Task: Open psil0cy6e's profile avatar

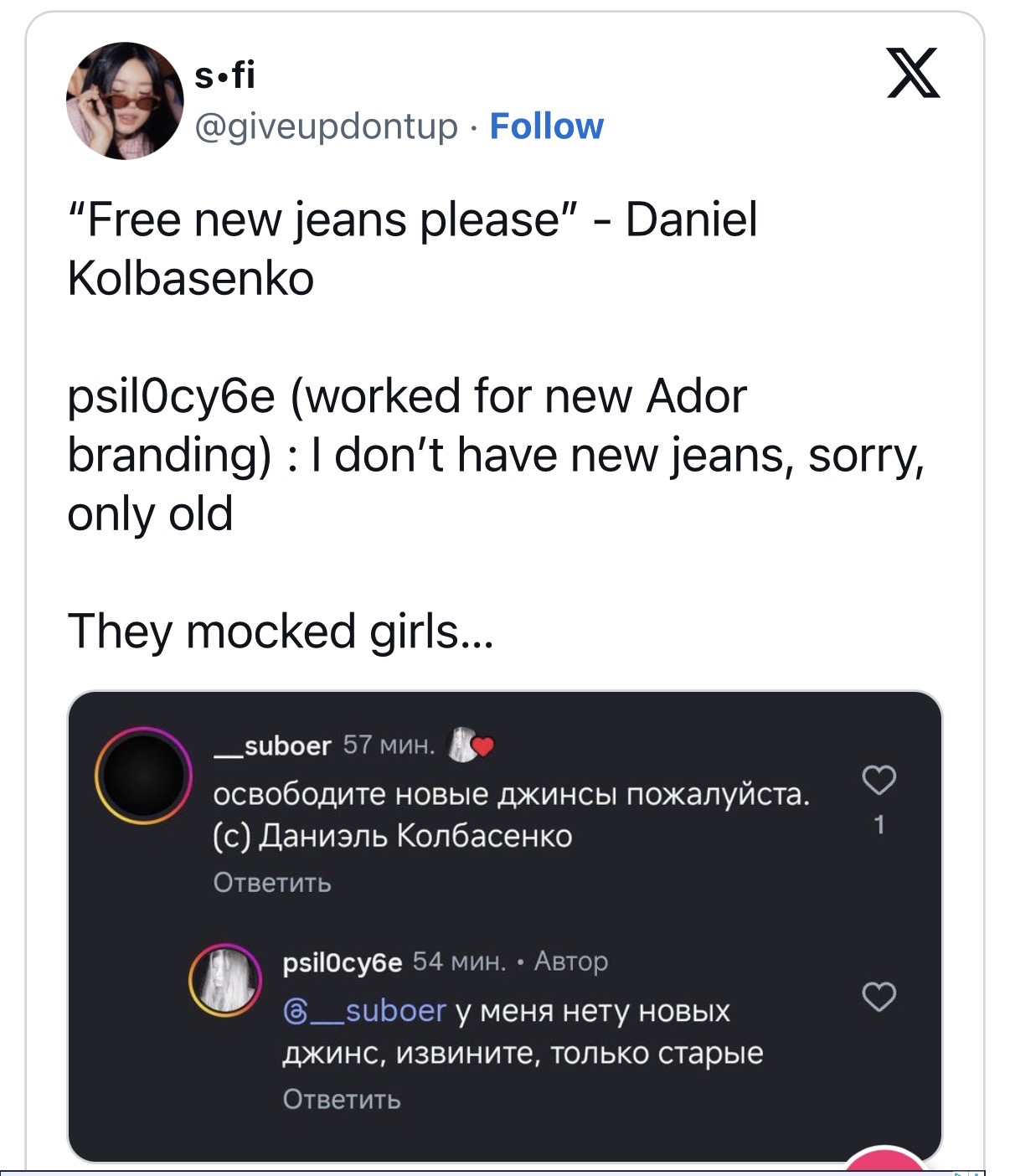Action: [x=224, y=979]
